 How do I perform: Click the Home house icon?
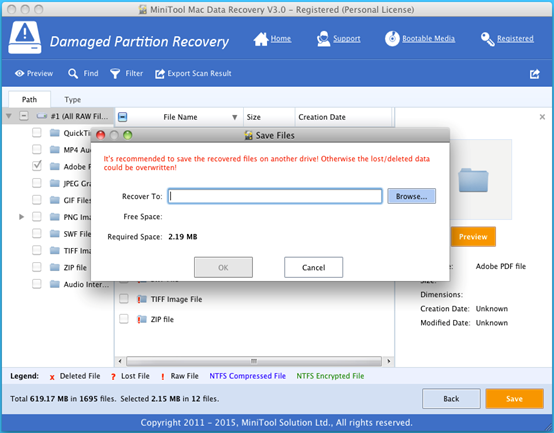pyautogui.click(x=261, y=39)
